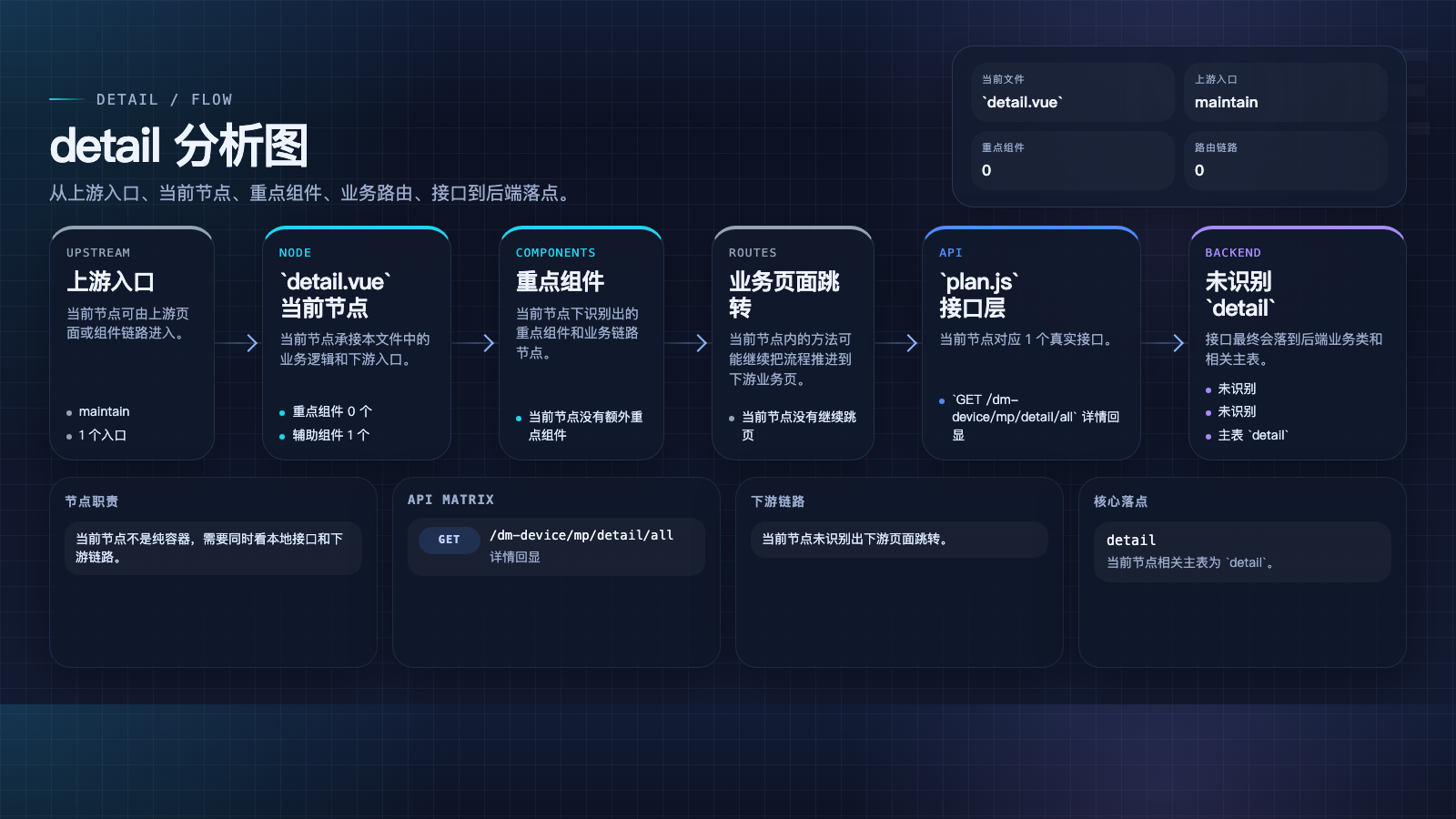Click the arrow between ROUTES and API cards
1456x819 pixels.
pyautogui.click(x=897, y=343)
